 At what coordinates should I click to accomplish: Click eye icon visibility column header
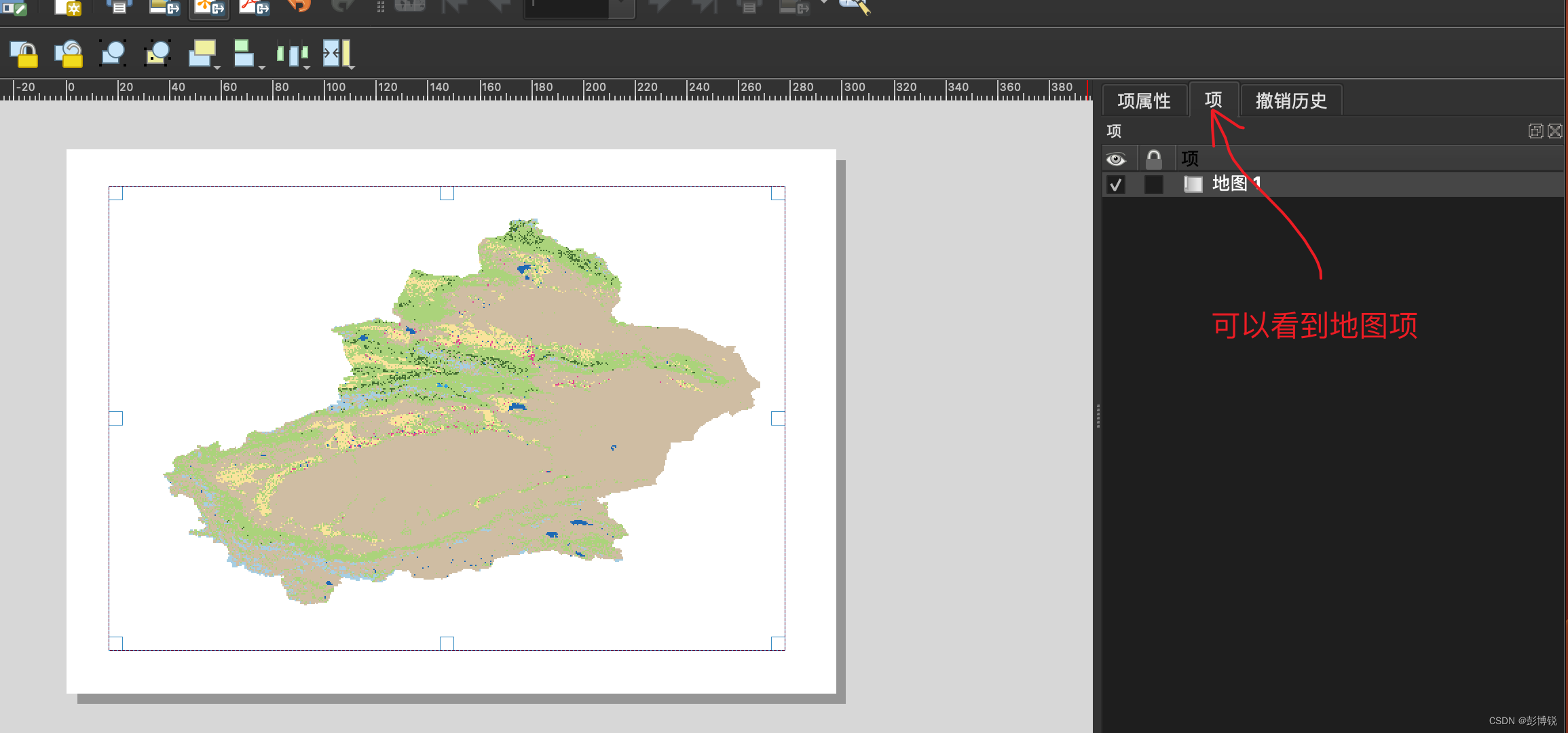(x=1115, y=159)
